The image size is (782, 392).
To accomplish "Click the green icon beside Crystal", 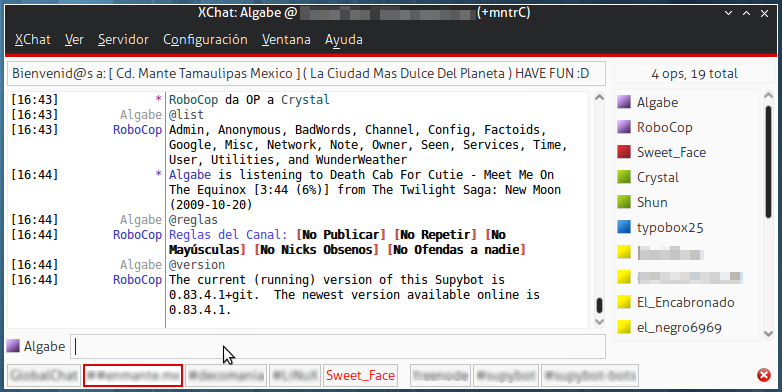I will click(624, 177).
